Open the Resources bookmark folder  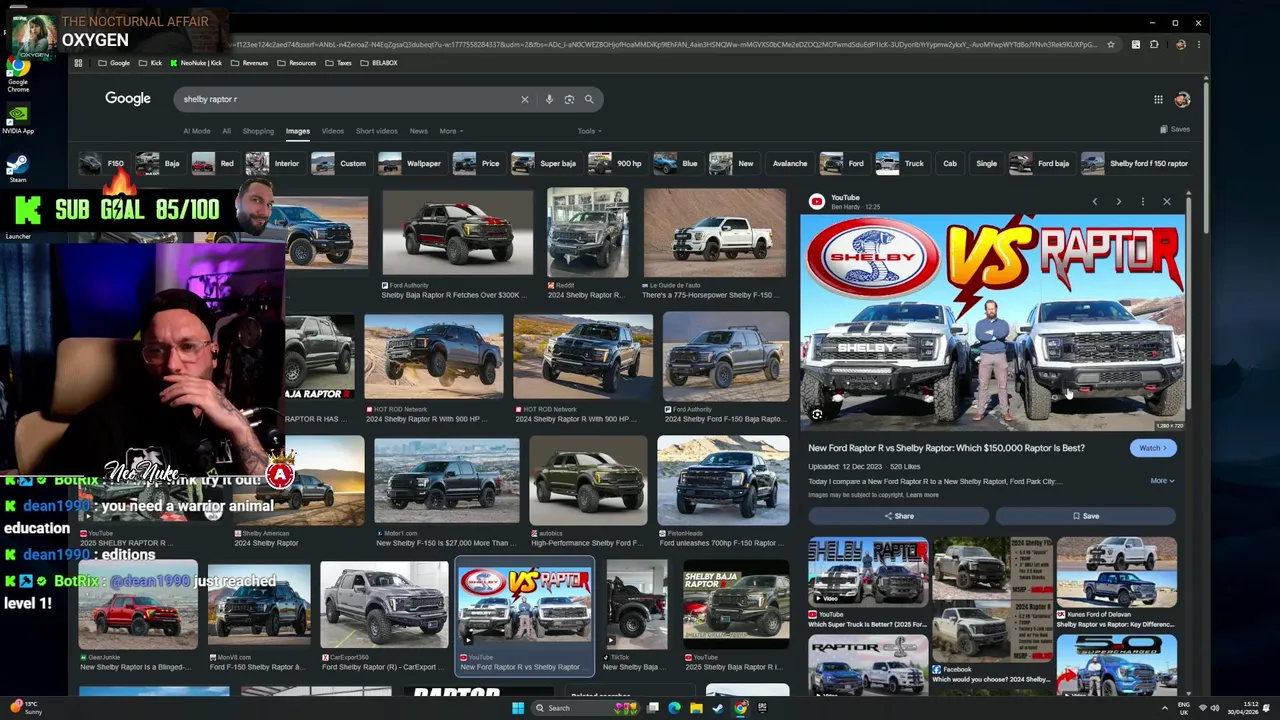[x=296, y=63]
